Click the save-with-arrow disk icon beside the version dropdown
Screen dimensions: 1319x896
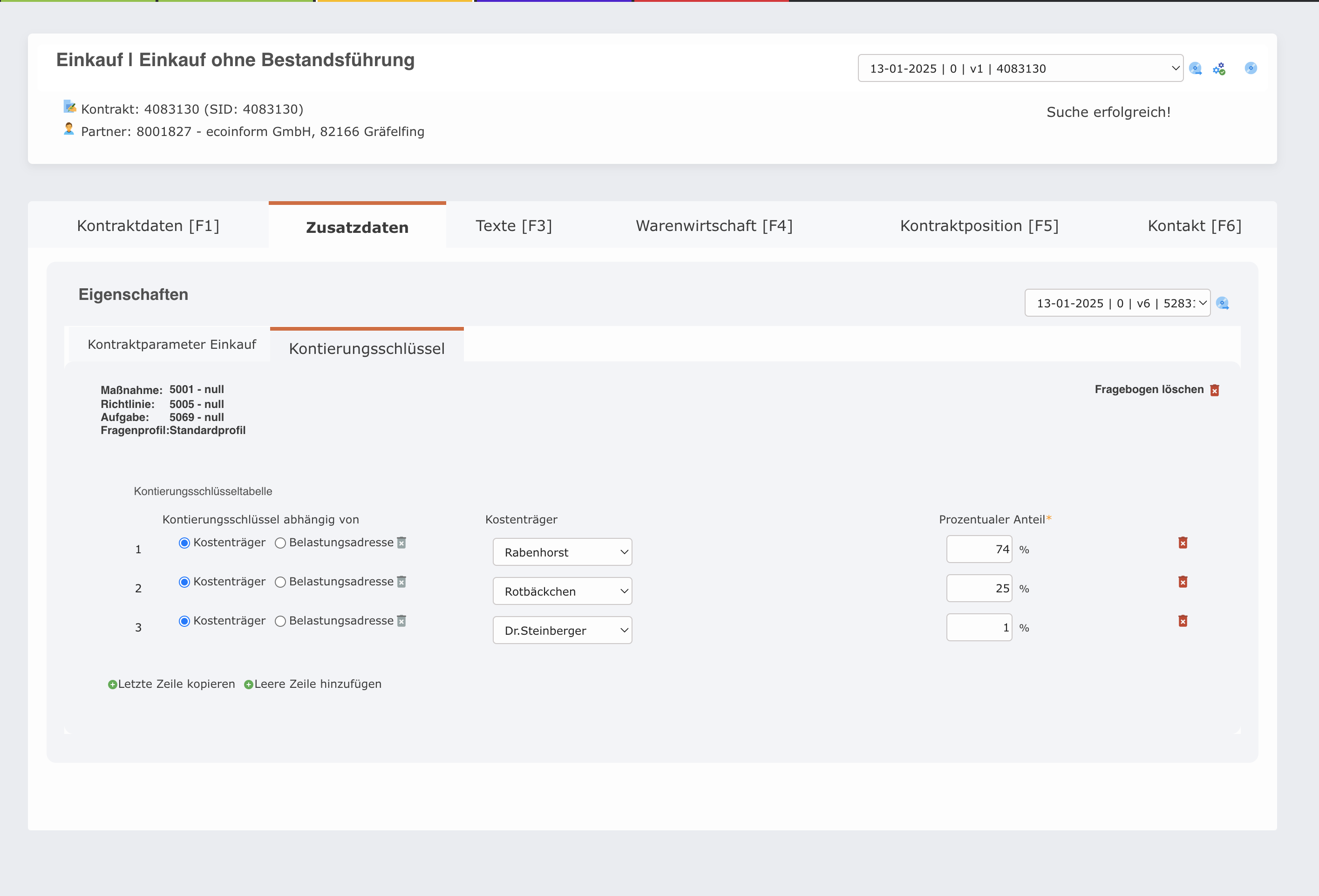coord(1196,68)
